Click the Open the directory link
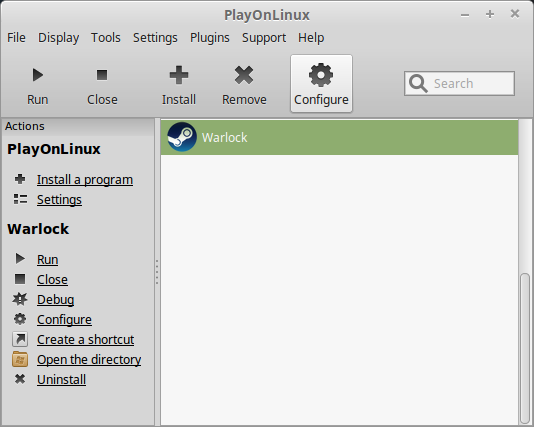Screen dimensions: 534x427 point(89,360)
